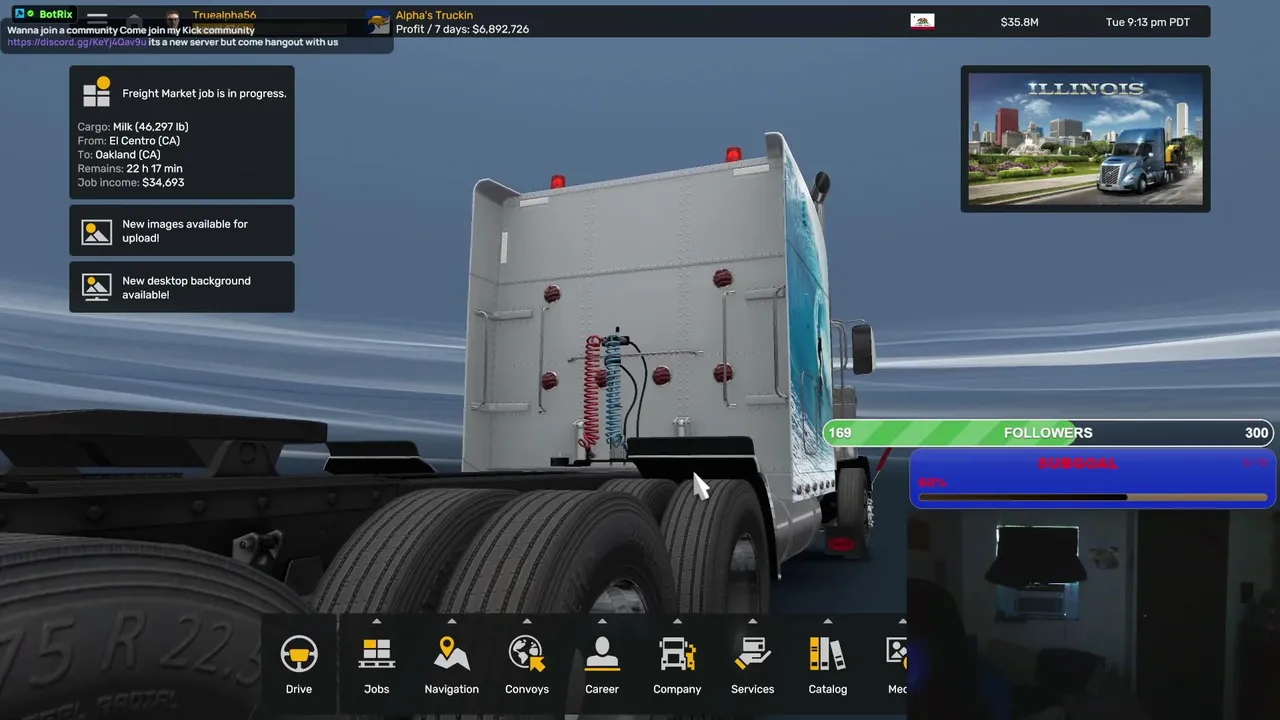Image resolution: width=1280 pixels, height=720 pixels.
Task: Click the $35.8M account balance
Action: (1019, 22)
